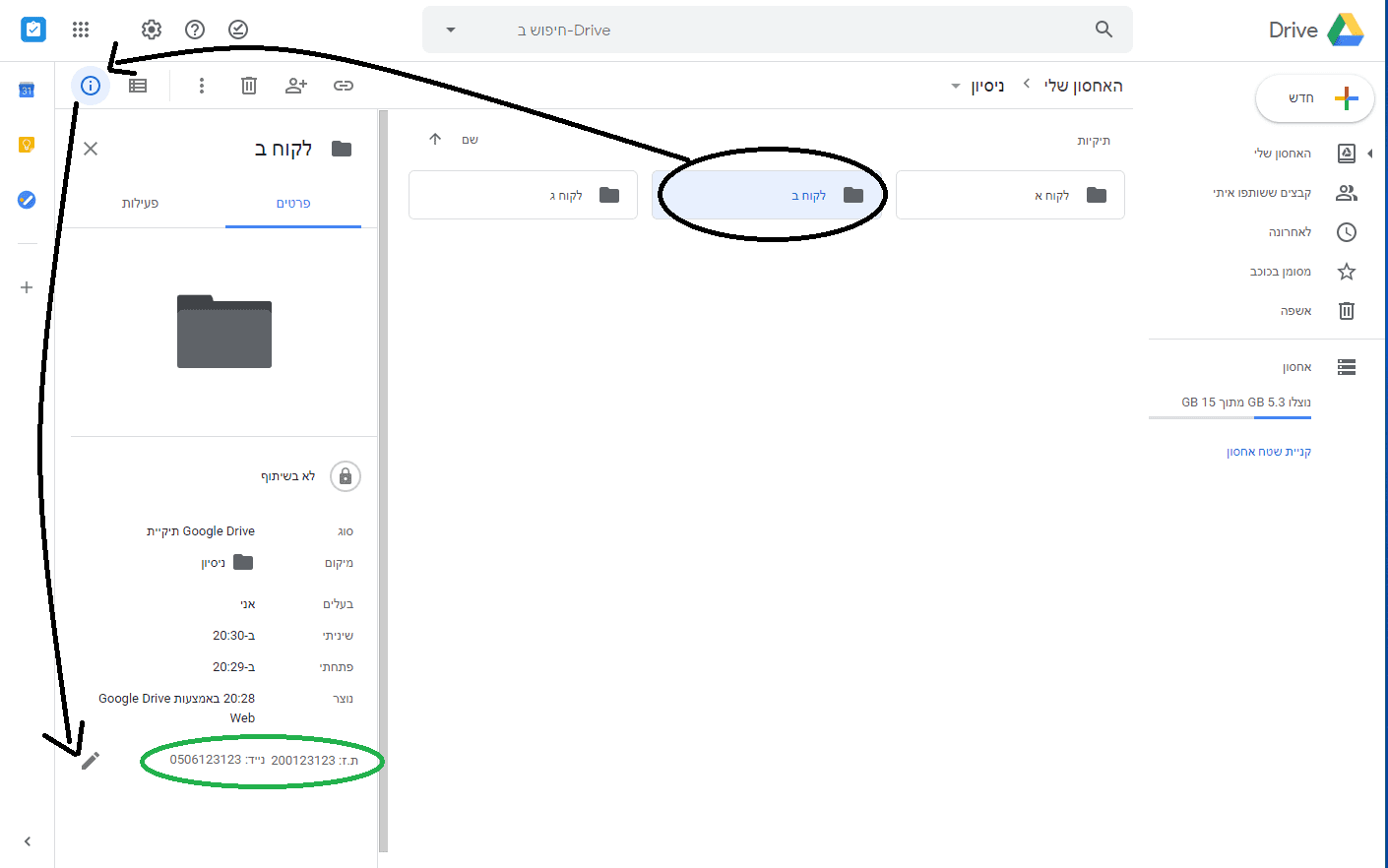The height and width of the screenshot is (868, 1388).
Task: Open the help question mark menu
Action: pyautogui.click(x=195, y=30)
